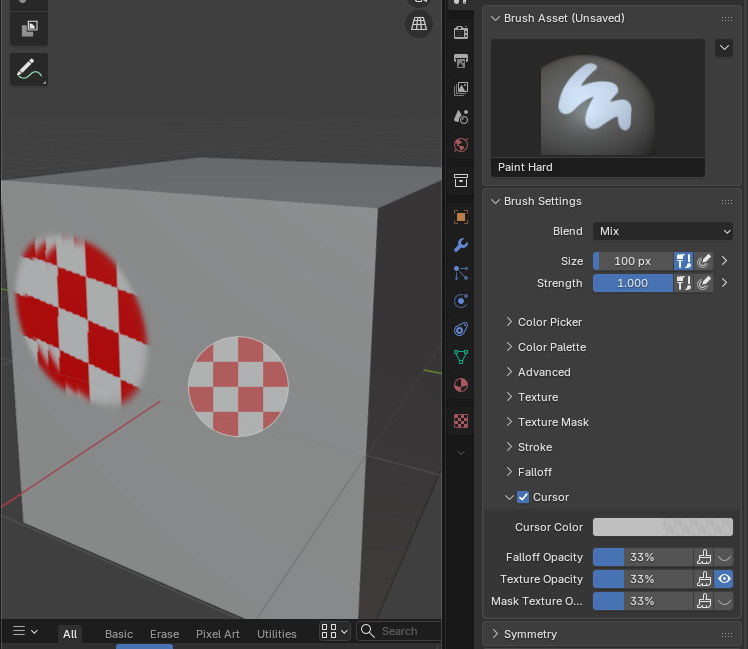The width and height of the screenshot is (748, 649).
Task: Expand Strength extra options arrow
Action: coord(724,283)
